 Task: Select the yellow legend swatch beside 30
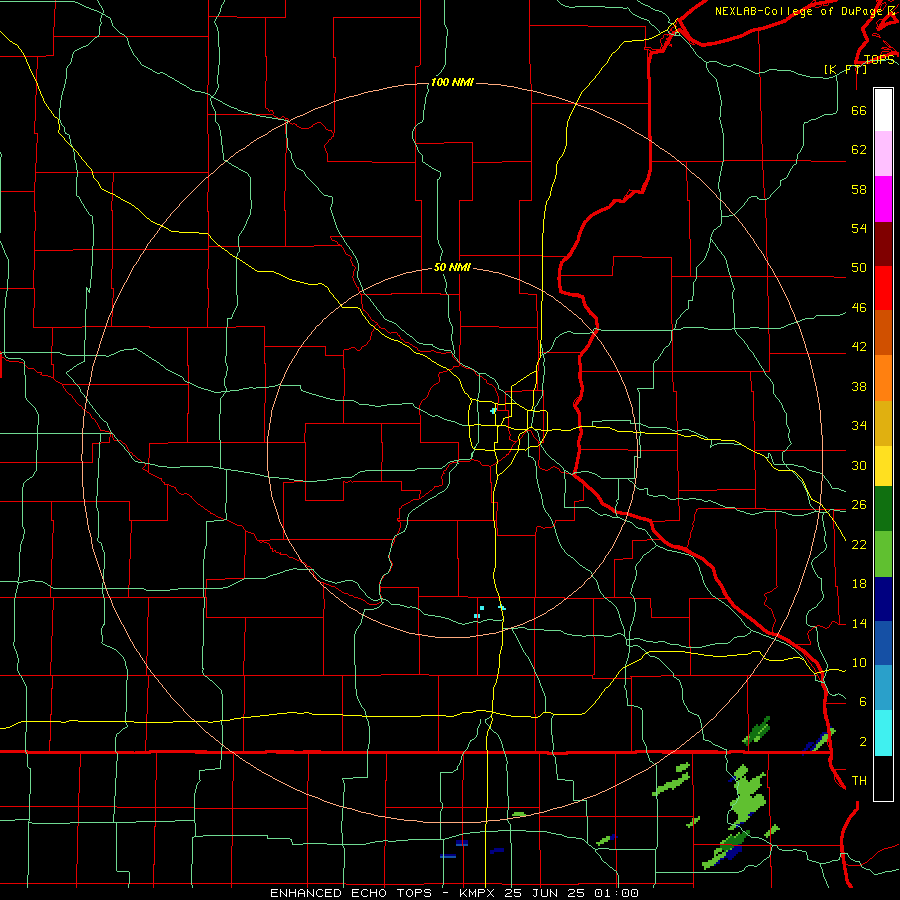coord(883,466)
